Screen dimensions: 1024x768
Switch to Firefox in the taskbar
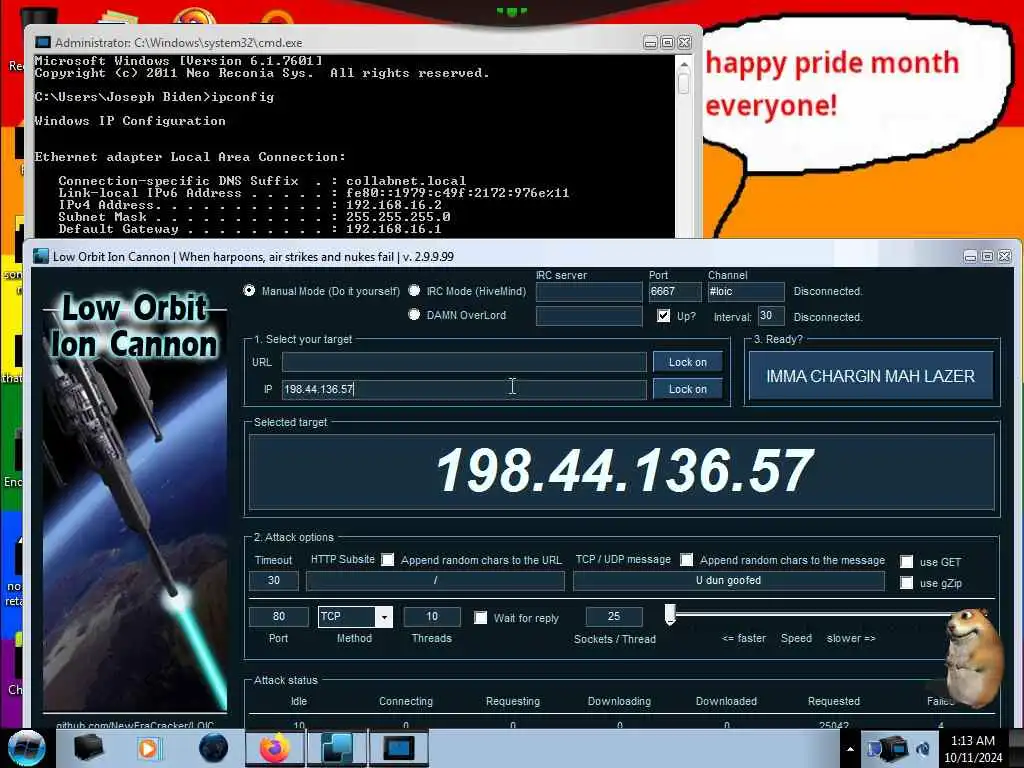coord(275,748)
